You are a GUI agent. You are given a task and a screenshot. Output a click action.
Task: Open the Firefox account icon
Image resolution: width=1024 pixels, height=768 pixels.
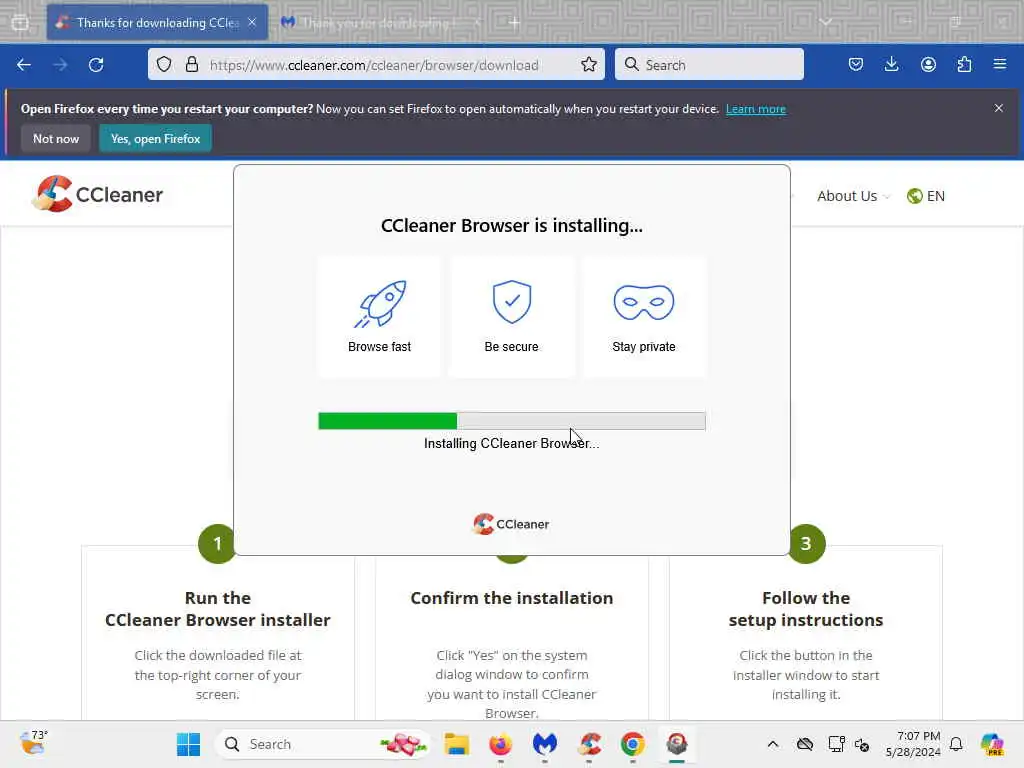click(928, 64)
